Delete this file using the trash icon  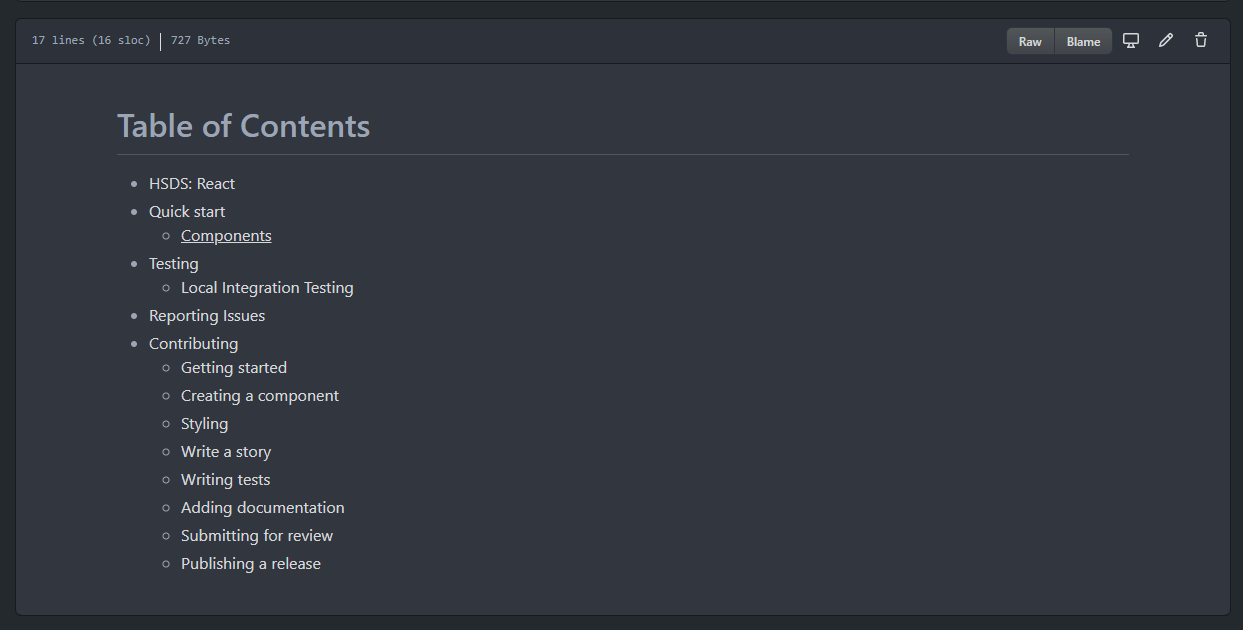[1200, 40]
